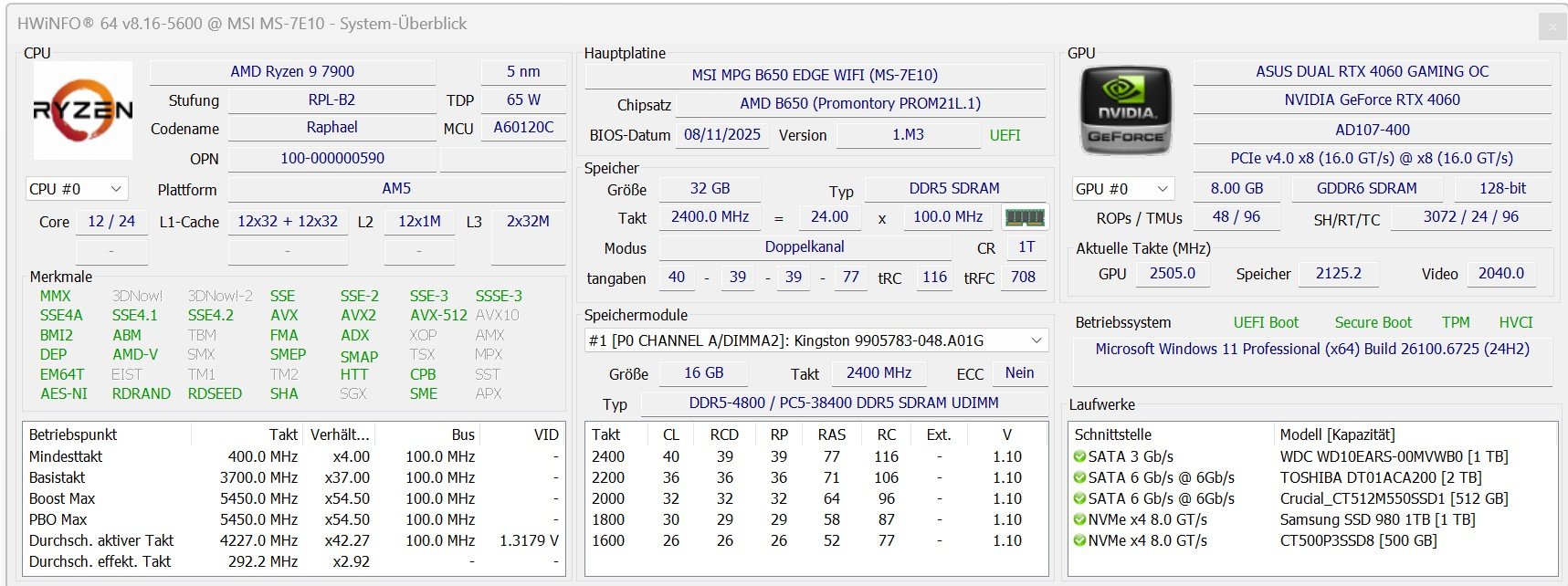Viewport: 1568px width, 586px height.
Task: Click the 100-000000590 OPN field
Action: [331, 158]
